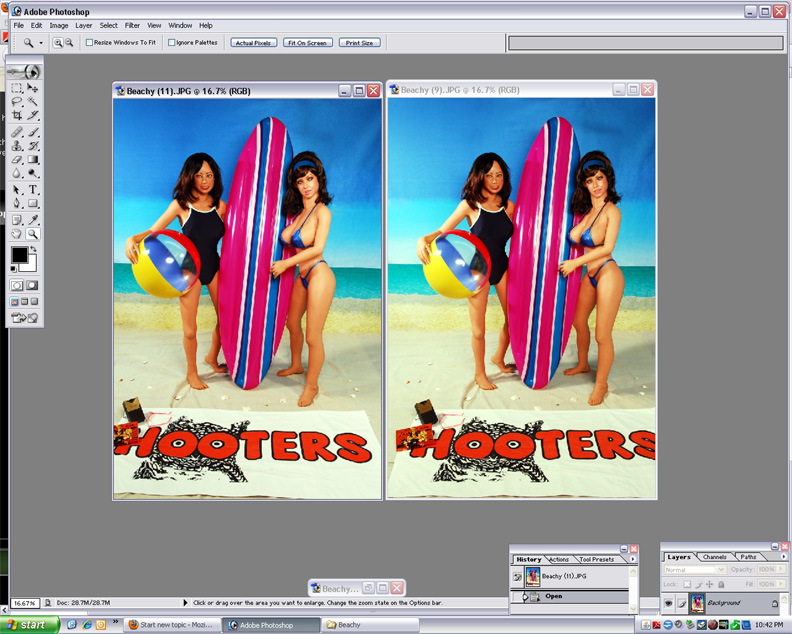Image resolution: width=792 pixels, height=634 pixels.
Task: Click the Zoom Out icon in options bar
Action: pos(69,43)
